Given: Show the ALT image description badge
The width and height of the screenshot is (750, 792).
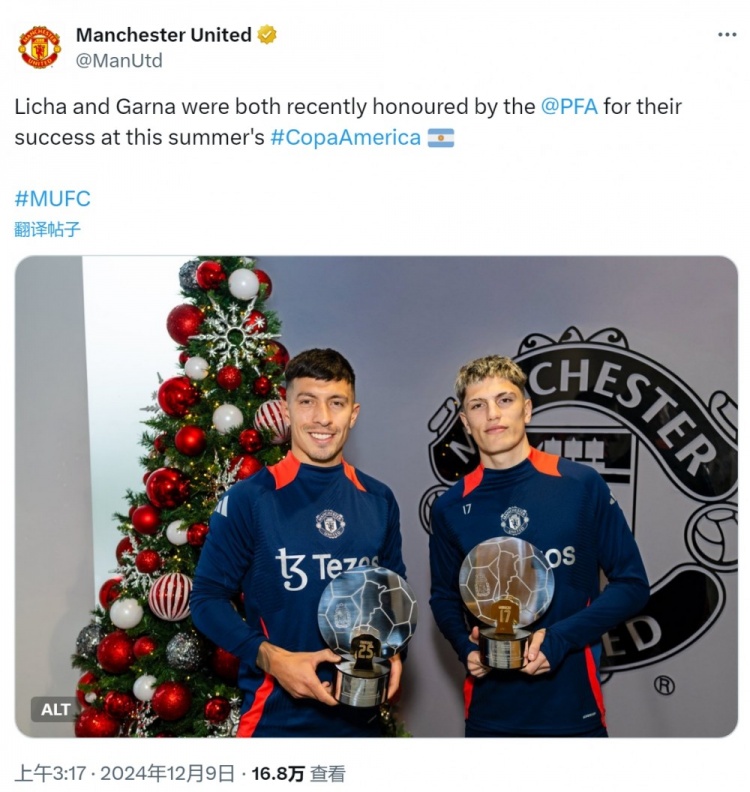Looking at the screenshot, I should [x=55, y=709].
